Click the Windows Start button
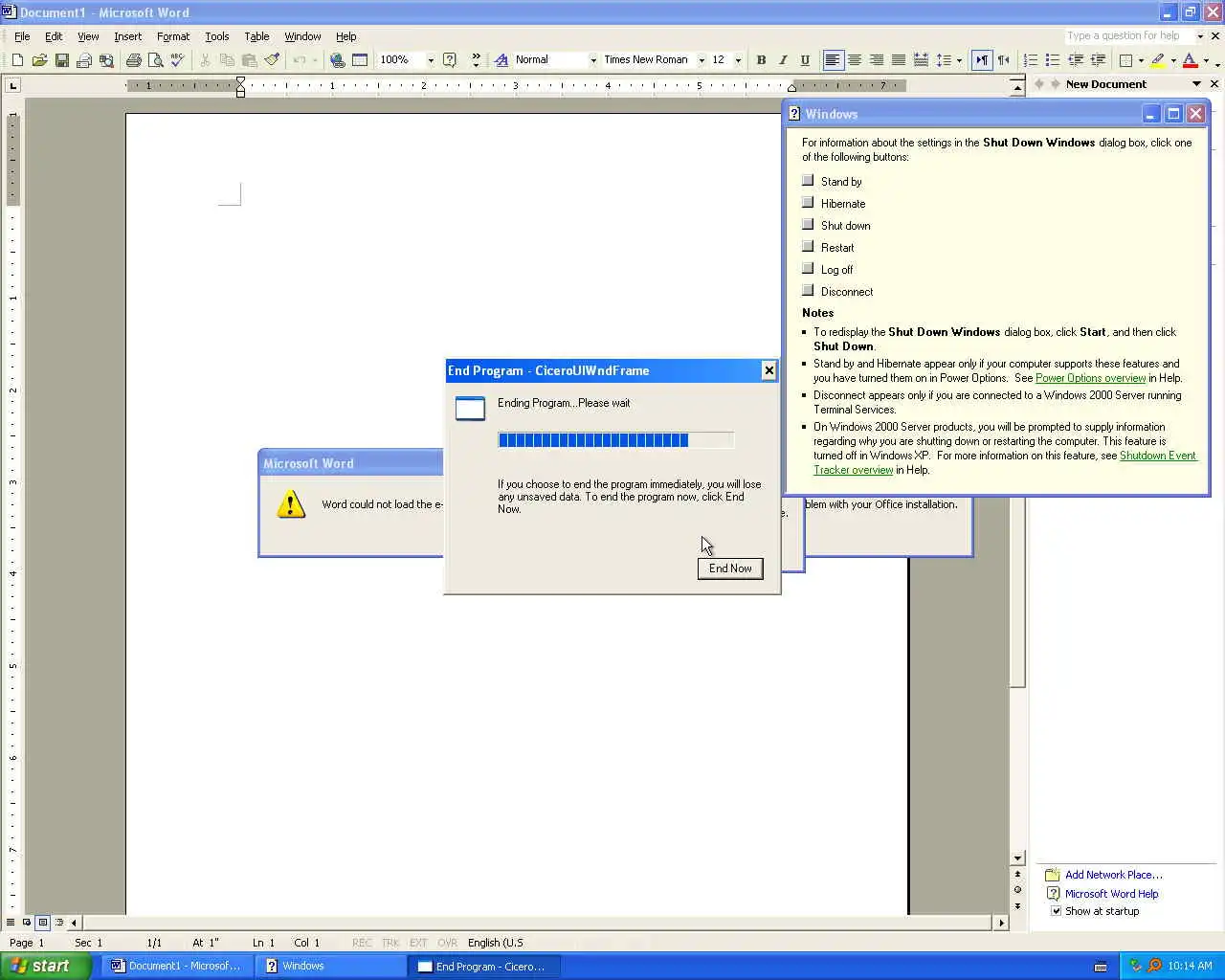The image size is (1225, 980). pos(45,966)
